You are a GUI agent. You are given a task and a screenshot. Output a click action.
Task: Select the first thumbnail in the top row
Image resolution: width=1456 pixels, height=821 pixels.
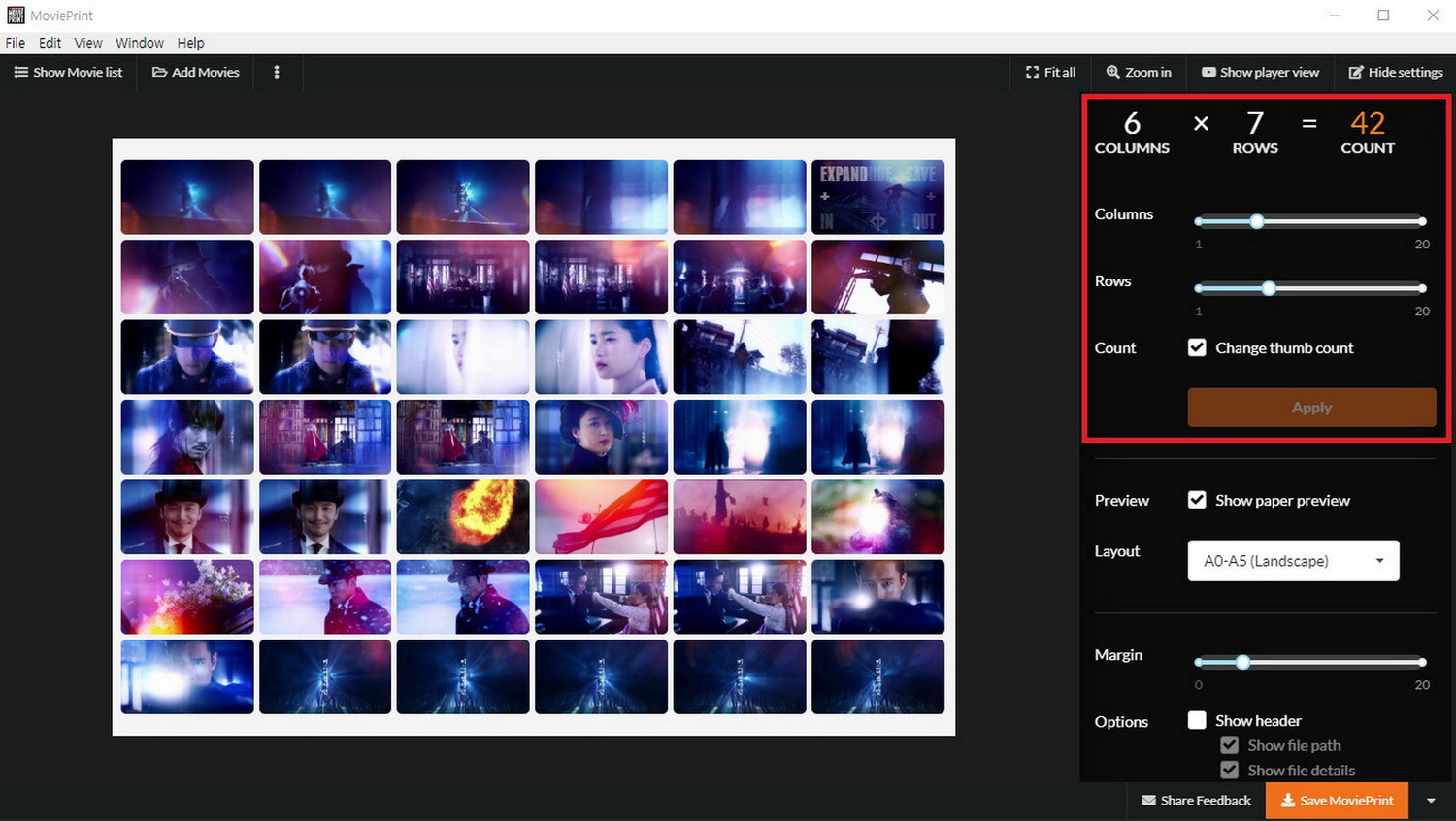[187, 197]
